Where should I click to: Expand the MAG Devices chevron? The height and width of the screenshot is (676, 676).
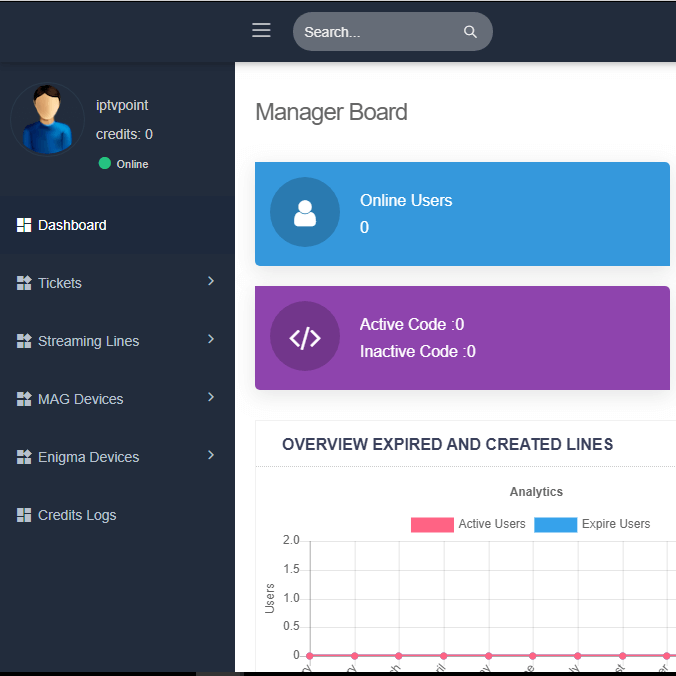(x=211, y=398)
